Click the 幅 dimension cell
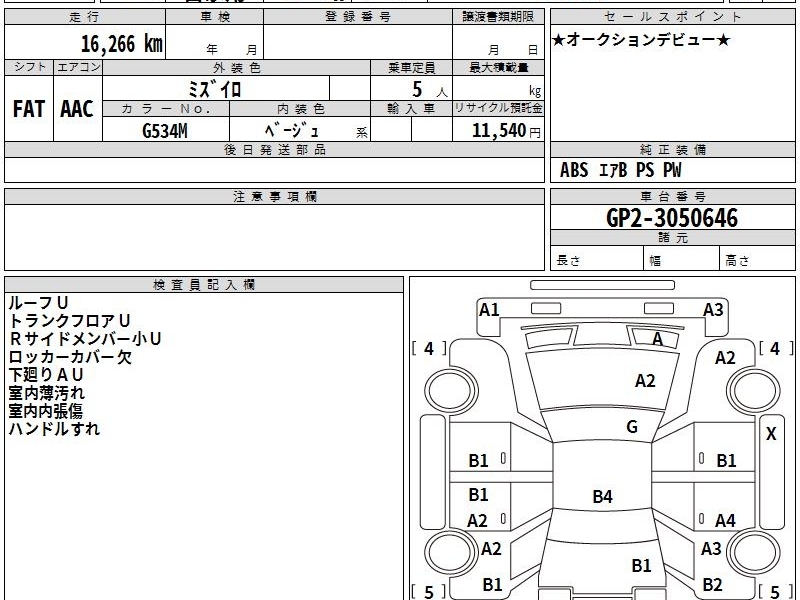Viewport: 800px width, 600px height. [682, 259]
